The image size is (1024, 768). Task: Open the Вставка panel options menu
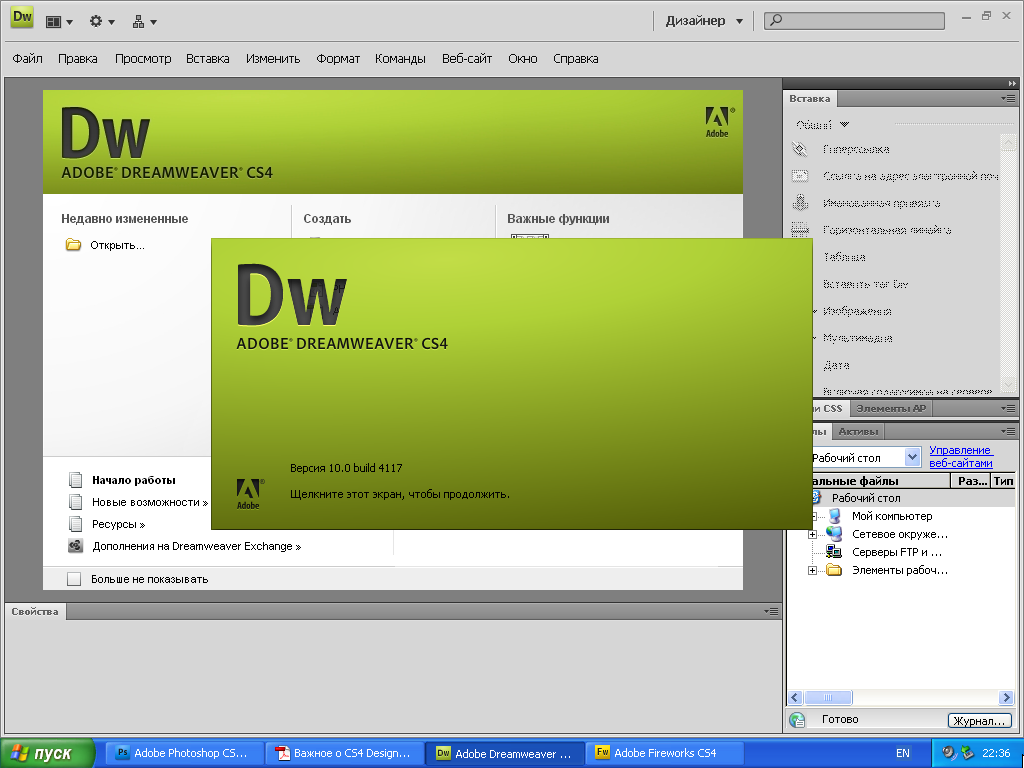(x=1008, y=99)
